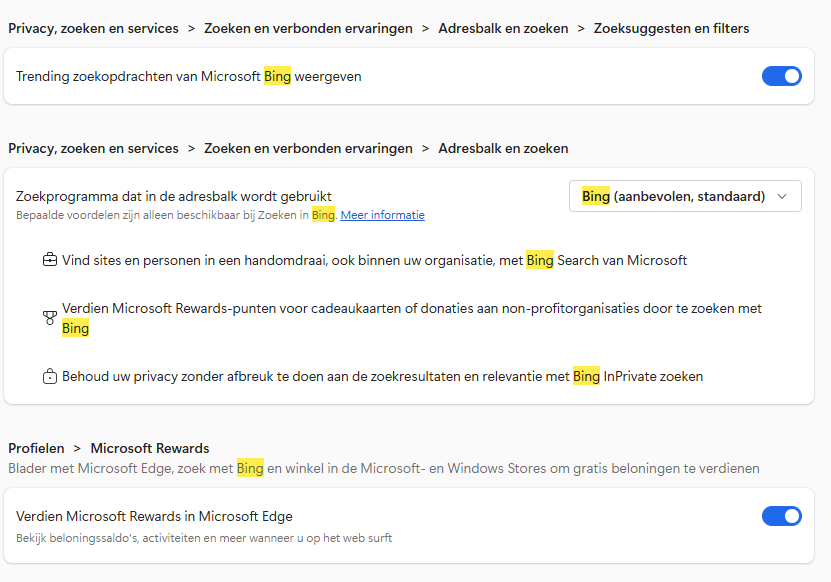The image size is (831, 582).
Task: Click 'Zoekprogramma dat in de adresbalk wordt gebruikt' label
Action: tap(174, 197)
